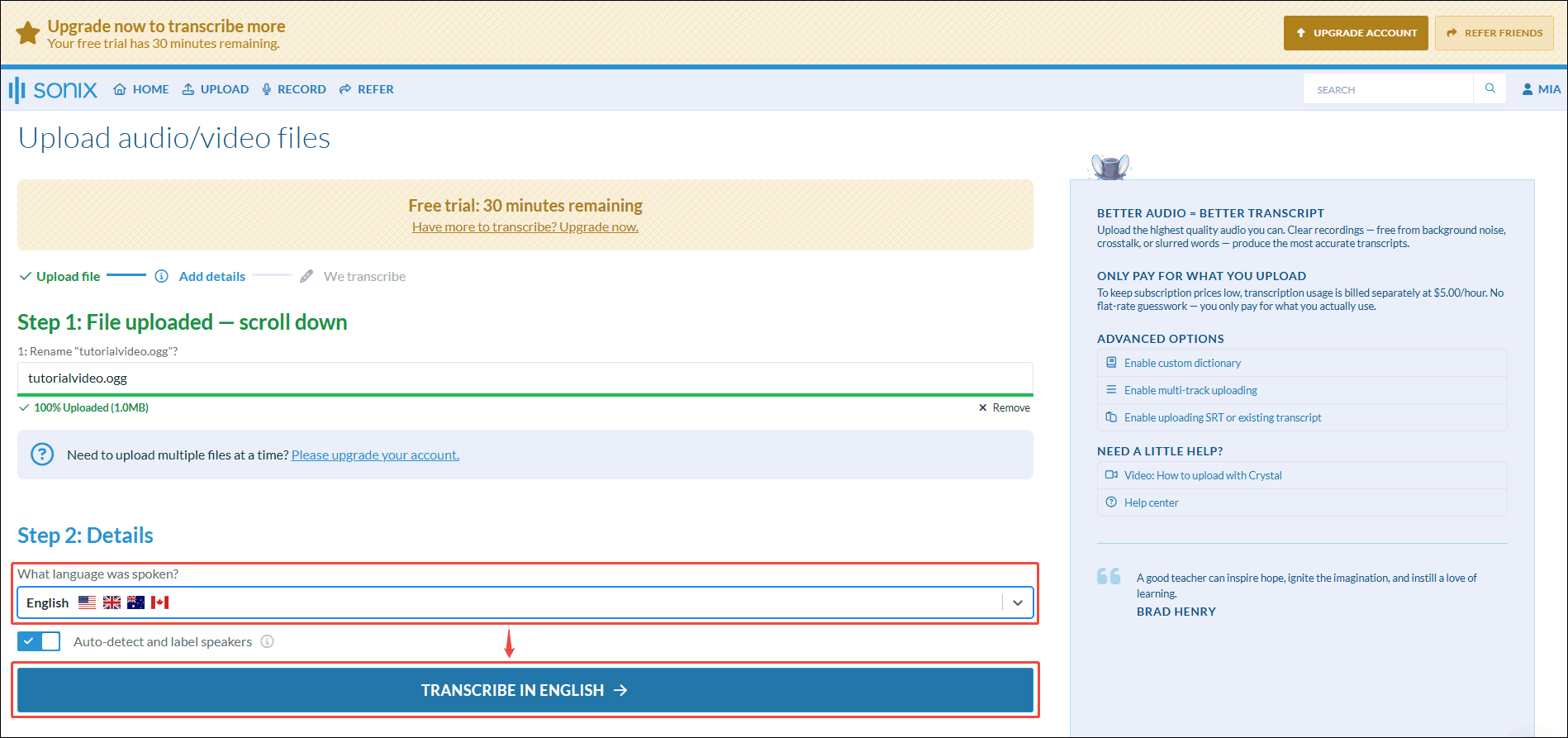
Task: Click 'Free trial: 30 minutes remaining' text
Action: coord(525,205)
